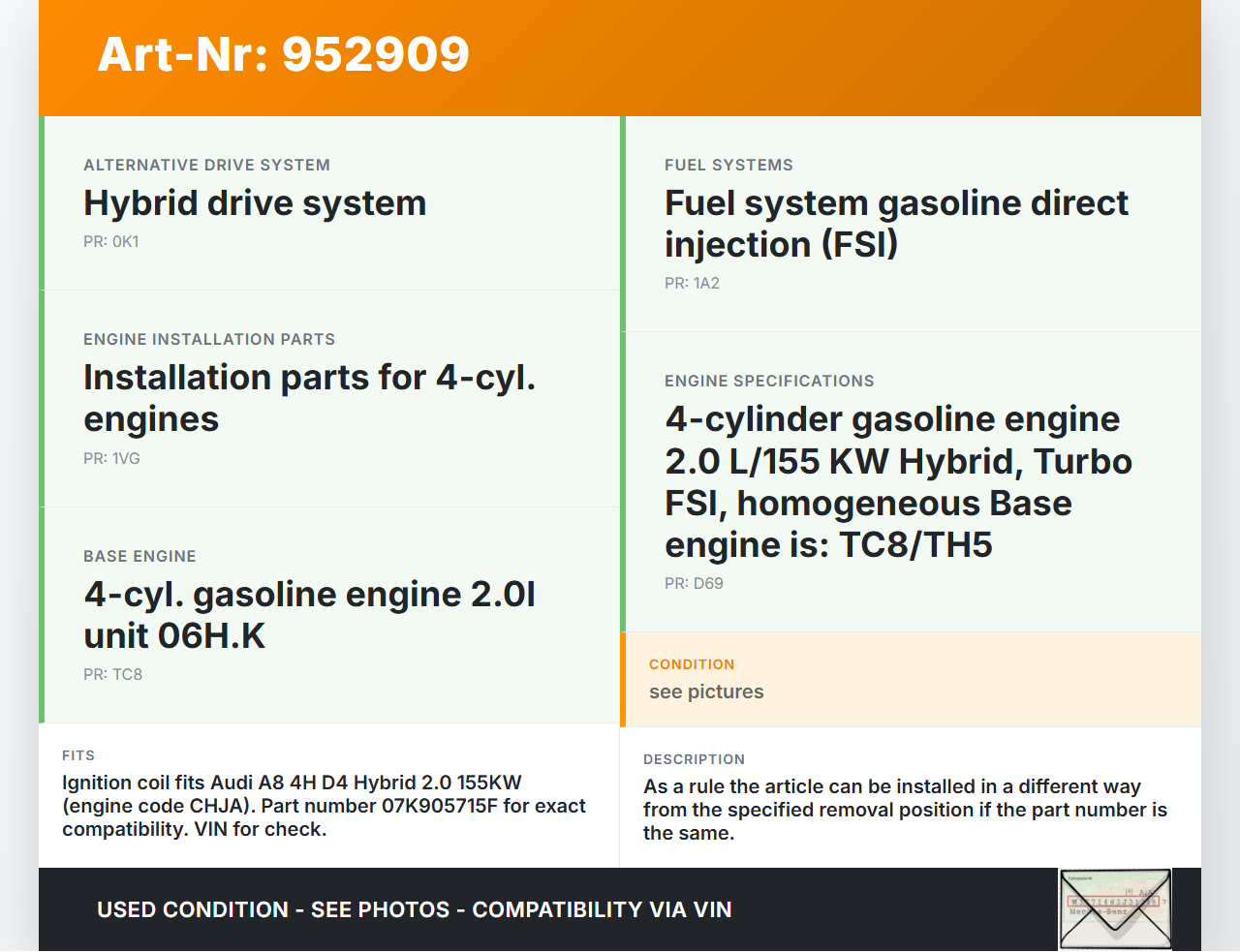Viewport: 1240px width, 952px height.
Task: Click the Description paragraph text
Action: 905,810
